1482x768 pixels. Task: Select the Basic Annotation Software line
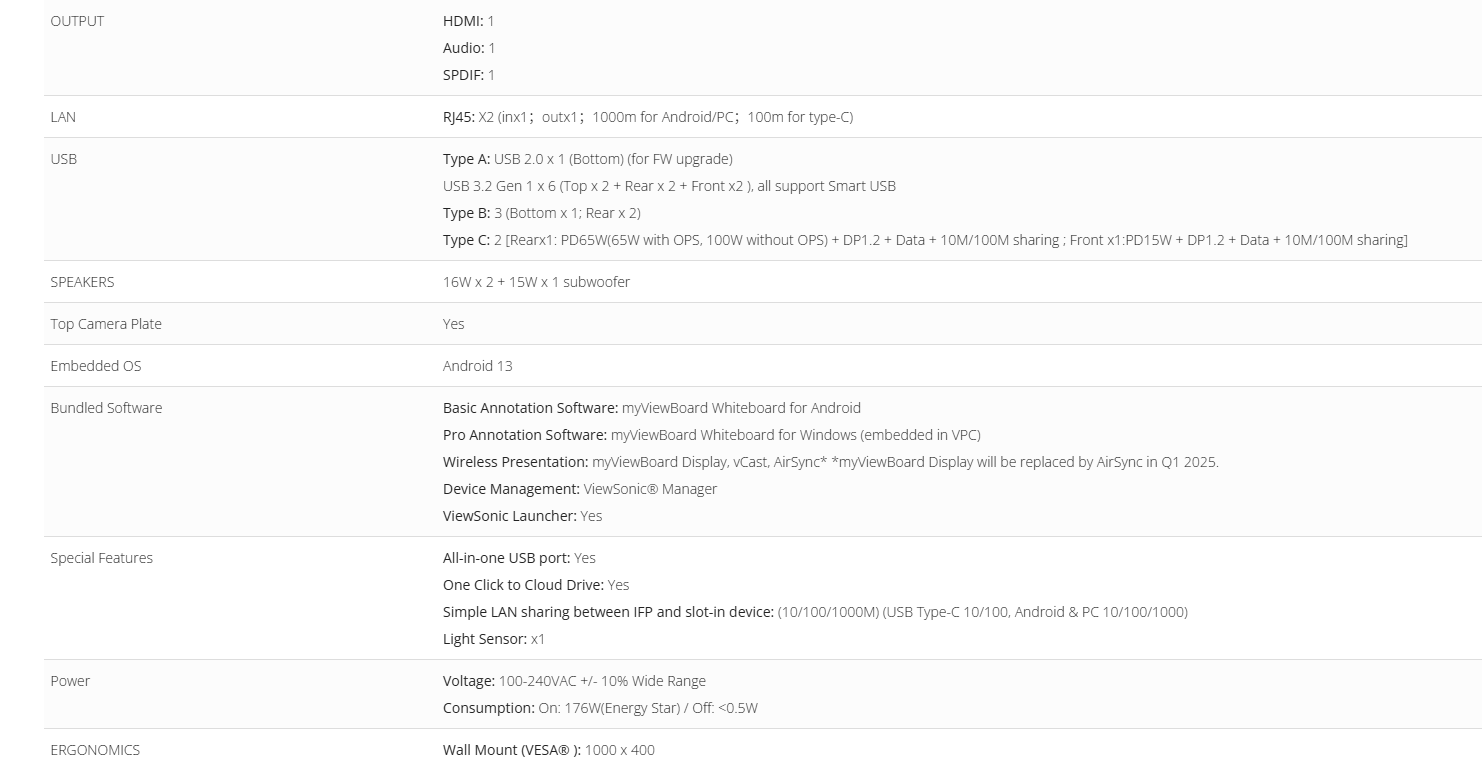coord(652,408)
